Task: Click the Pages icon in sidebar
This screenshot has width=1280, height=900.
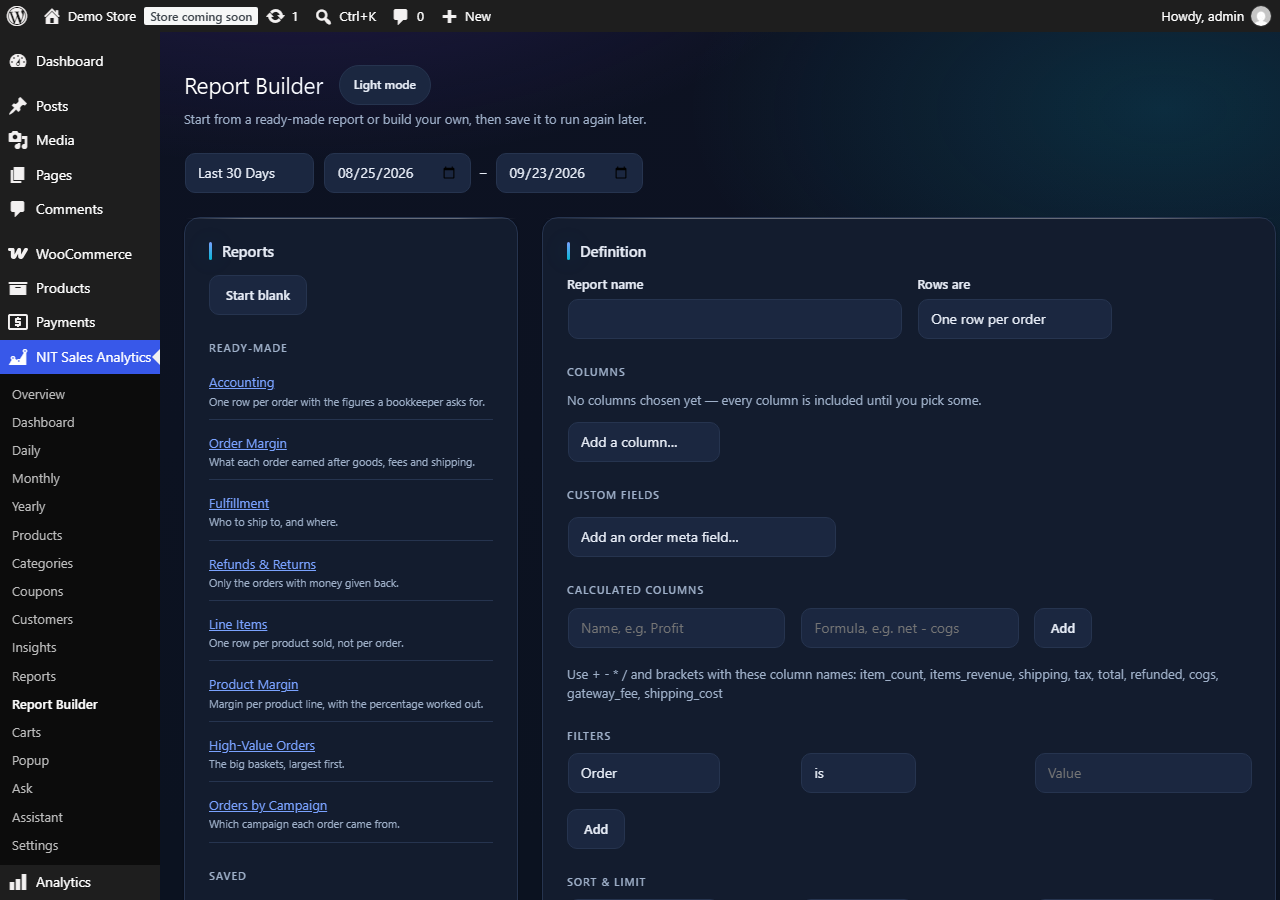Action: point(18,175)
